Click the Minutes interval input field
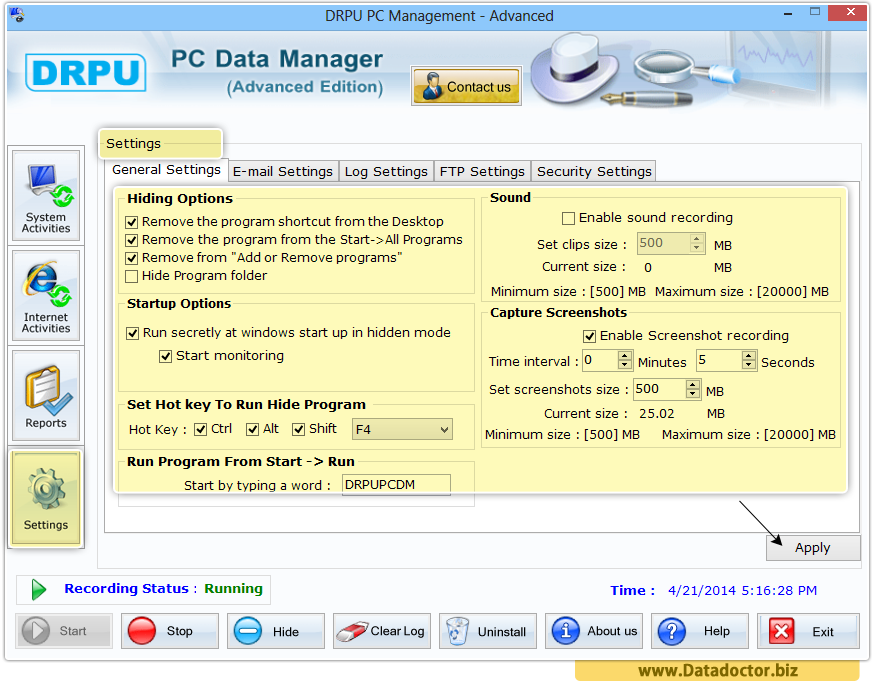This screenshot has height=681, width=872. tap(601, 360)
